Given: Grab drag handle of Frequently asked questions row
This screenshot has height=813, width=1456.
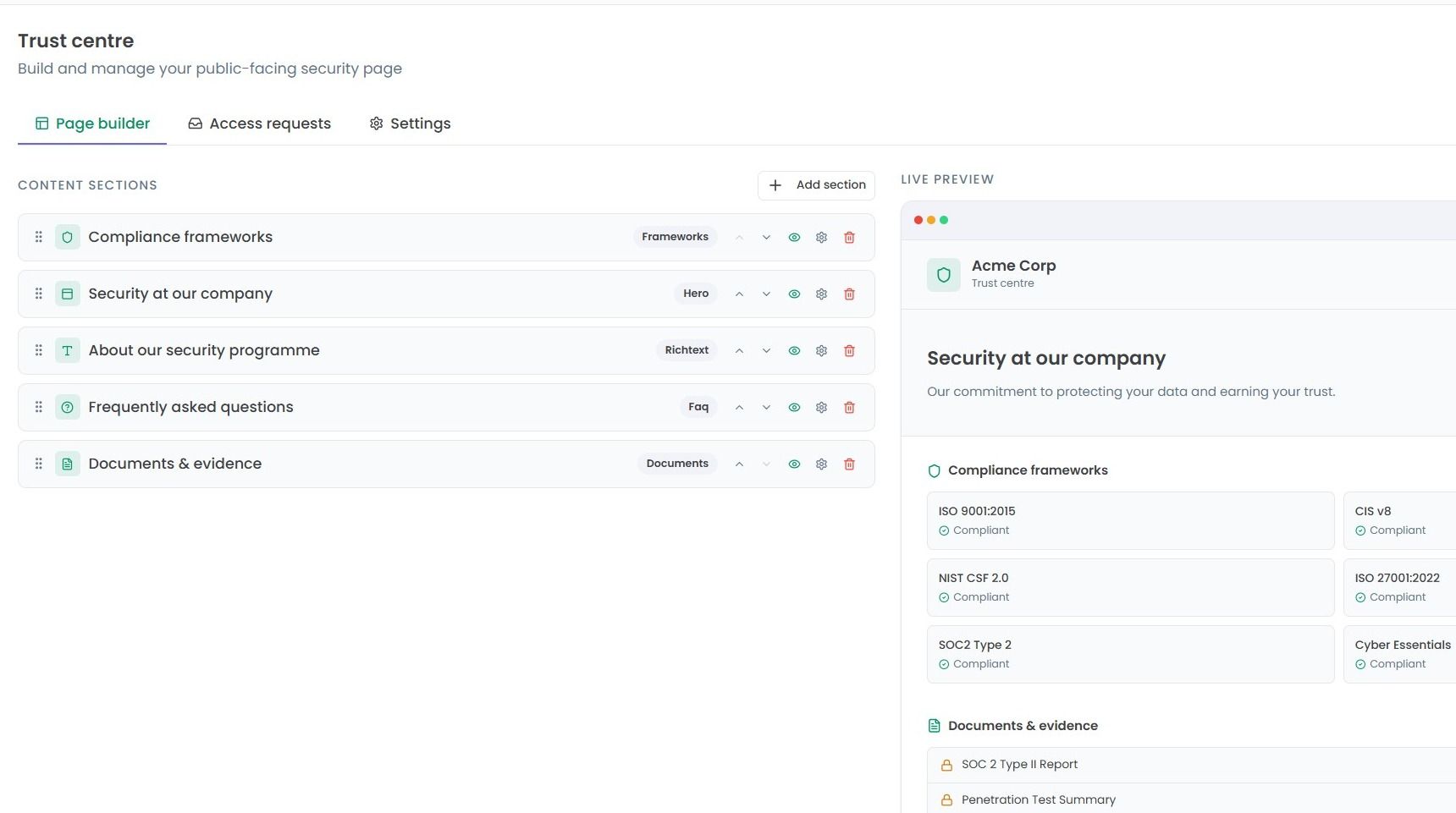Looking at the screenshot, I should [x=38, y=407].
